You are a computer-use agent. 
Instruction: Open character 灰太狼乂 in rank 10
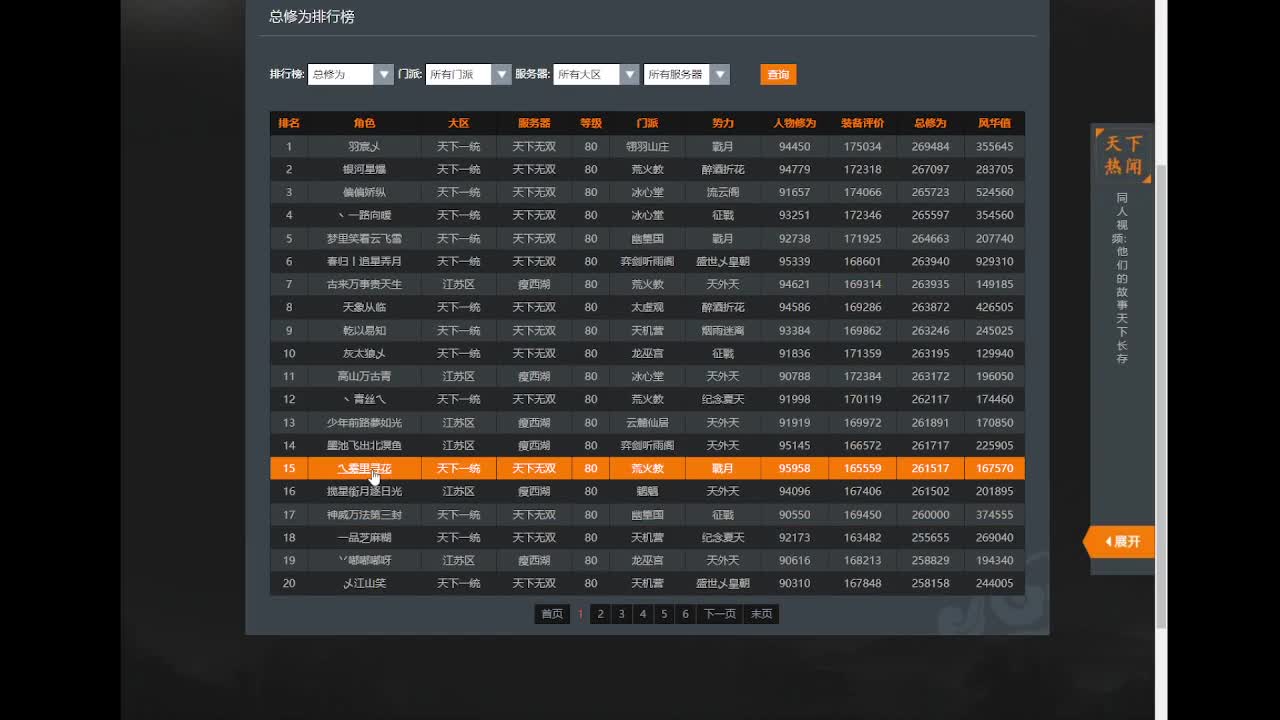pyautogui.click(x=364, y=353)
